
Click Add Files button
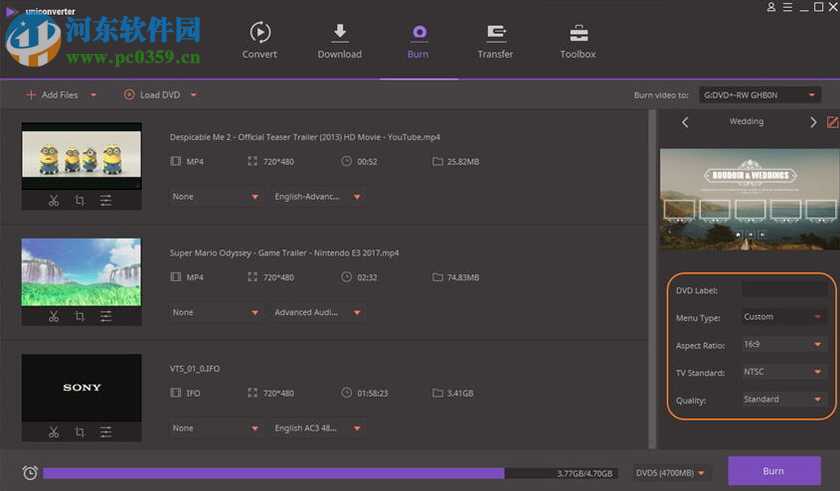click(52, 95)
